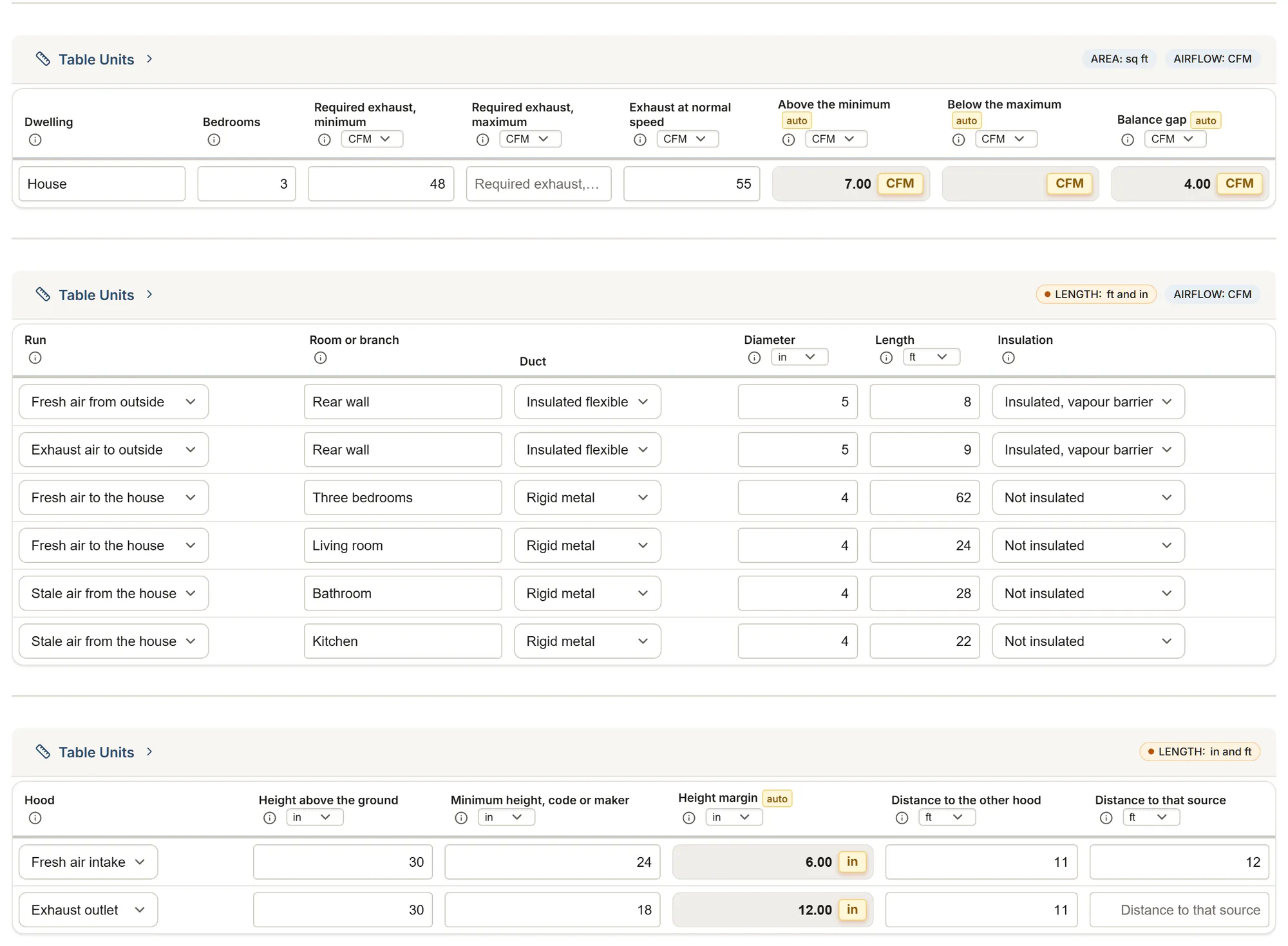Open the Diameter unit dropdown

pyautogui.click(x=799, y=357)
